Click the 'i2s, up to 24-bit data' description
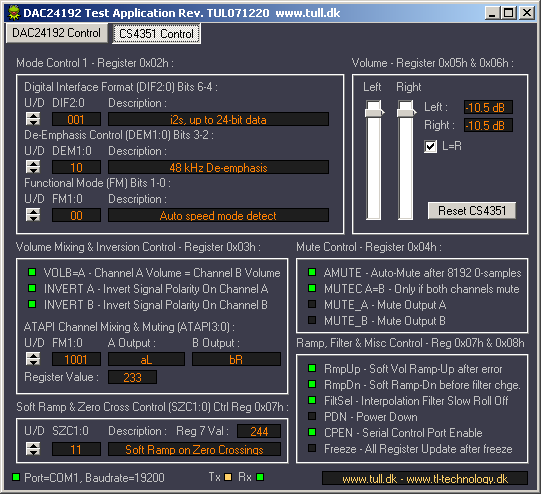The height and width of the screenshot is (494, 541). (218, 119)
